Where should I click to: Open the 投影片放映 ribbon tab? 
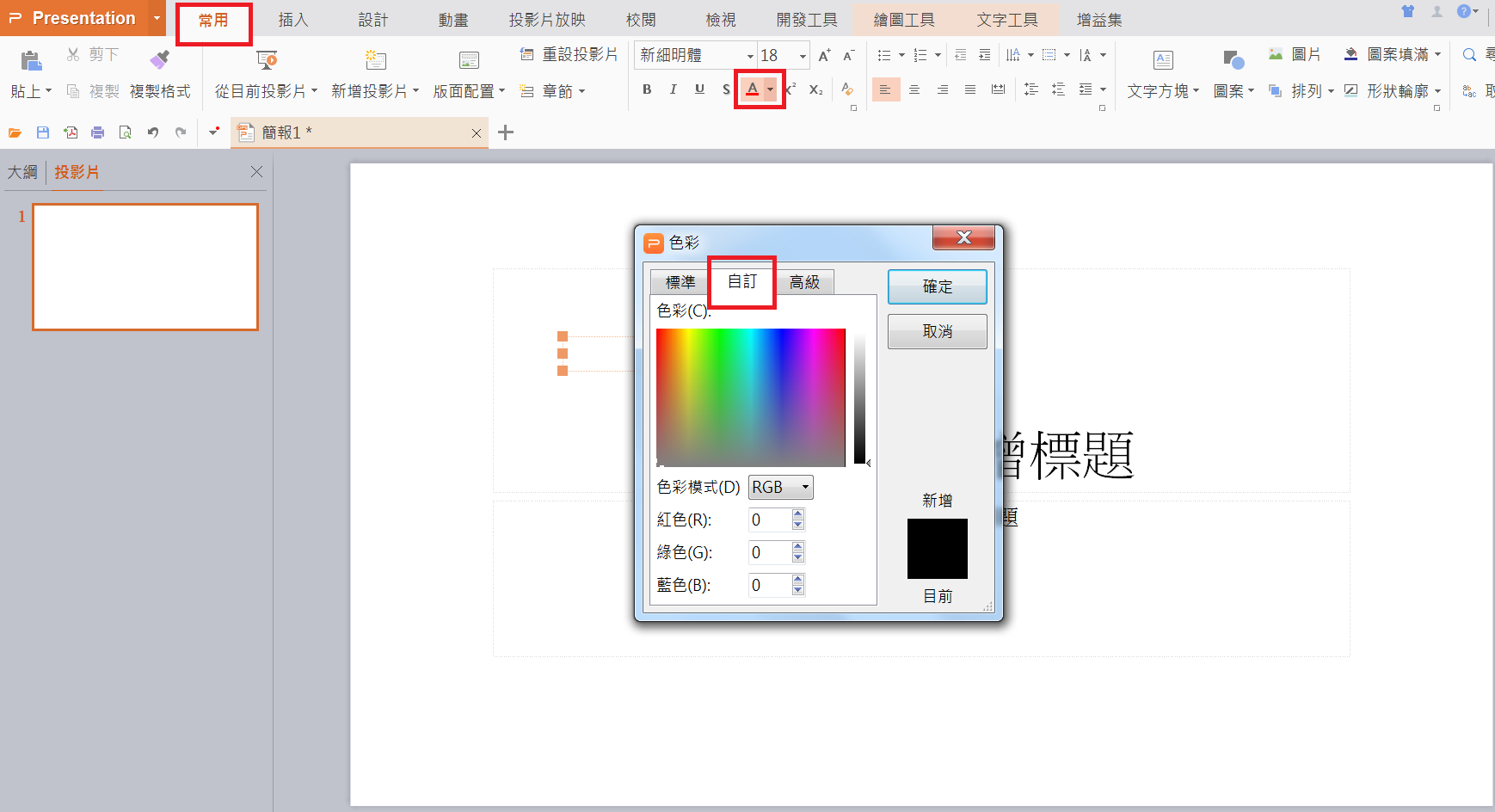pos(547,19)
